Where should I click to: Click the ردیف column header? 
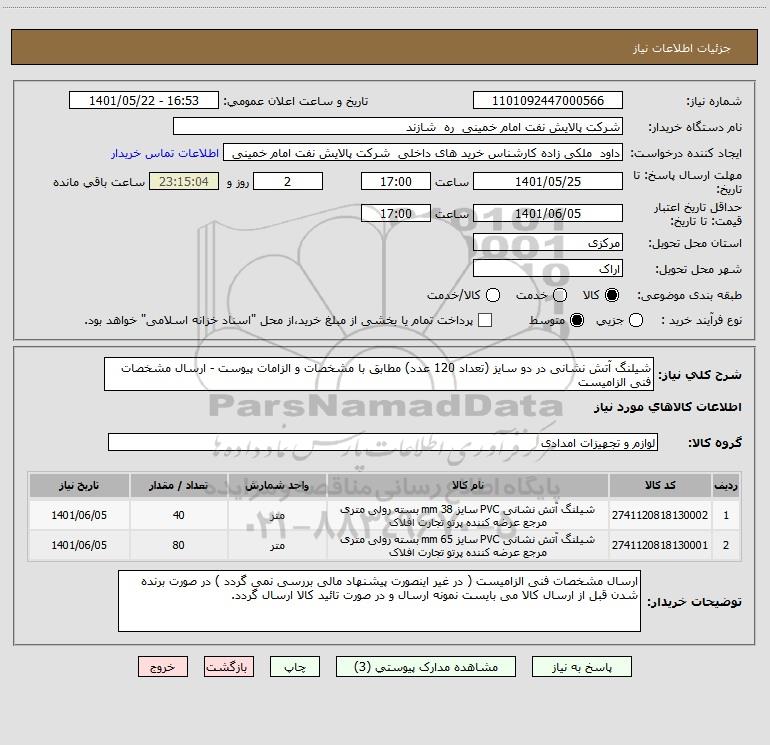[726, 486]
